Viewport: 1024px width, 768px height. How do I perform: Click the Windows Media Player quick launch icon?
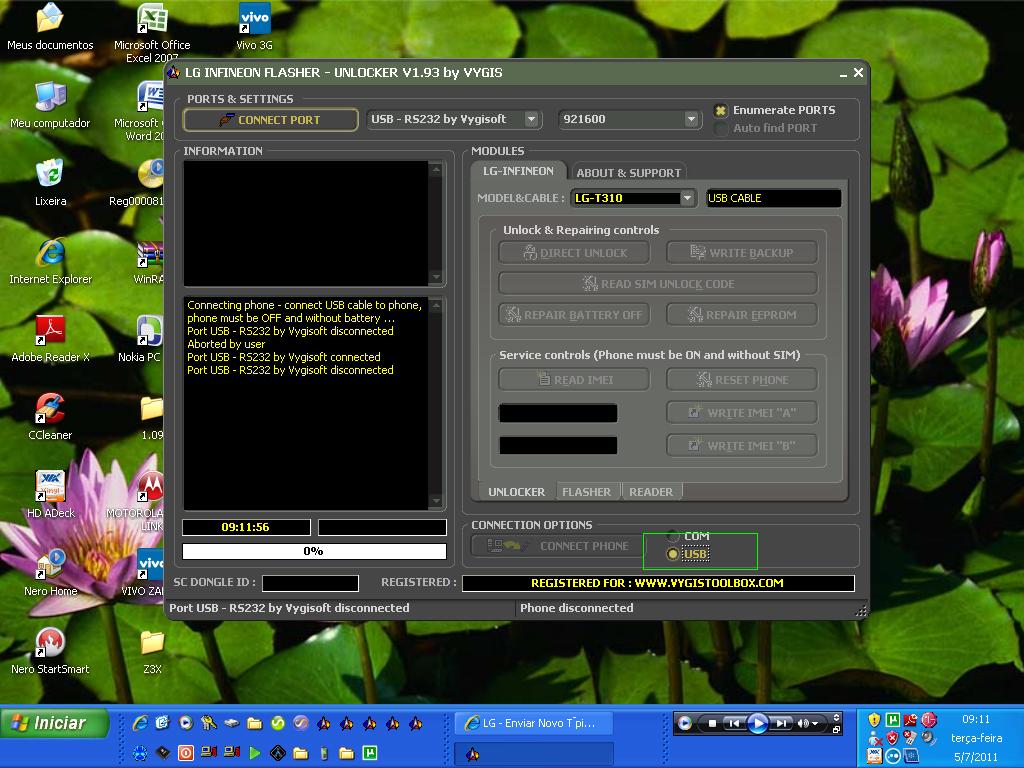tap(185, 723)
